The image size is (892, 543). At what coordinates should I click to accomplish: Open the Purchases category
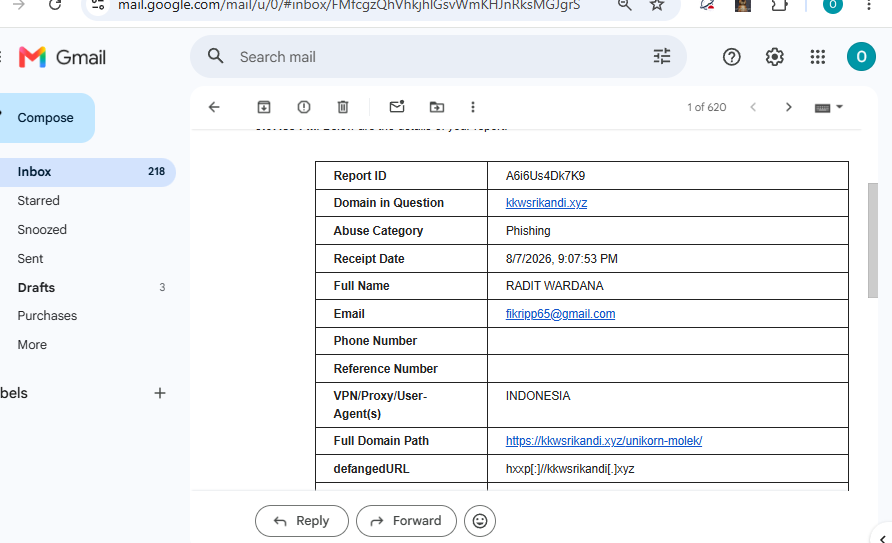(47, 316)
